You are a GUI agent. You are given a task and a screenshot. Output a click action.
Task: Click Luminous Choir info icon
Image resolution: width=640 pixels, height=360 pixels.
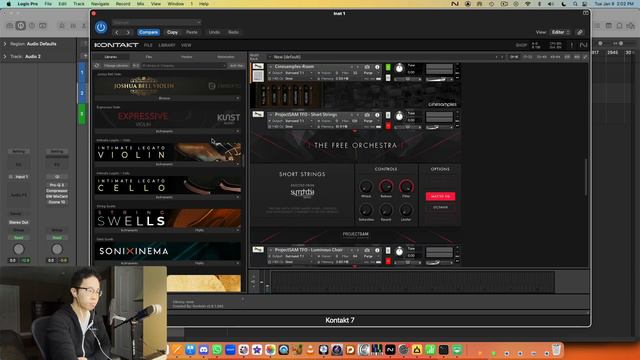[377, 250]
